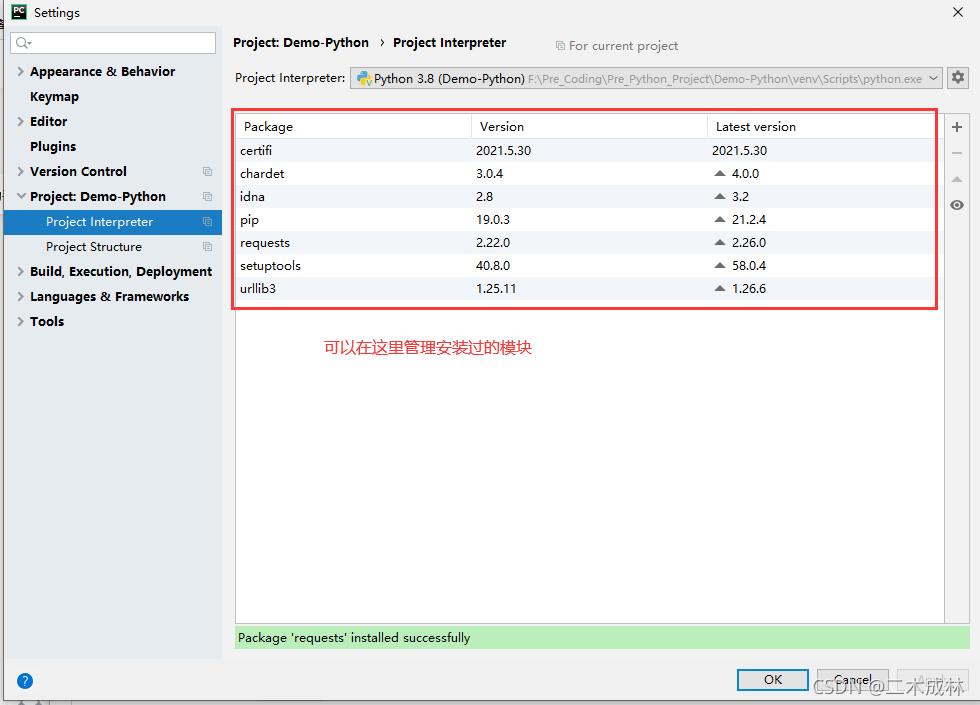The height and width of the screenshot is (705, 980).
Task: Click the Cancel button
Action: pos(852,679)
